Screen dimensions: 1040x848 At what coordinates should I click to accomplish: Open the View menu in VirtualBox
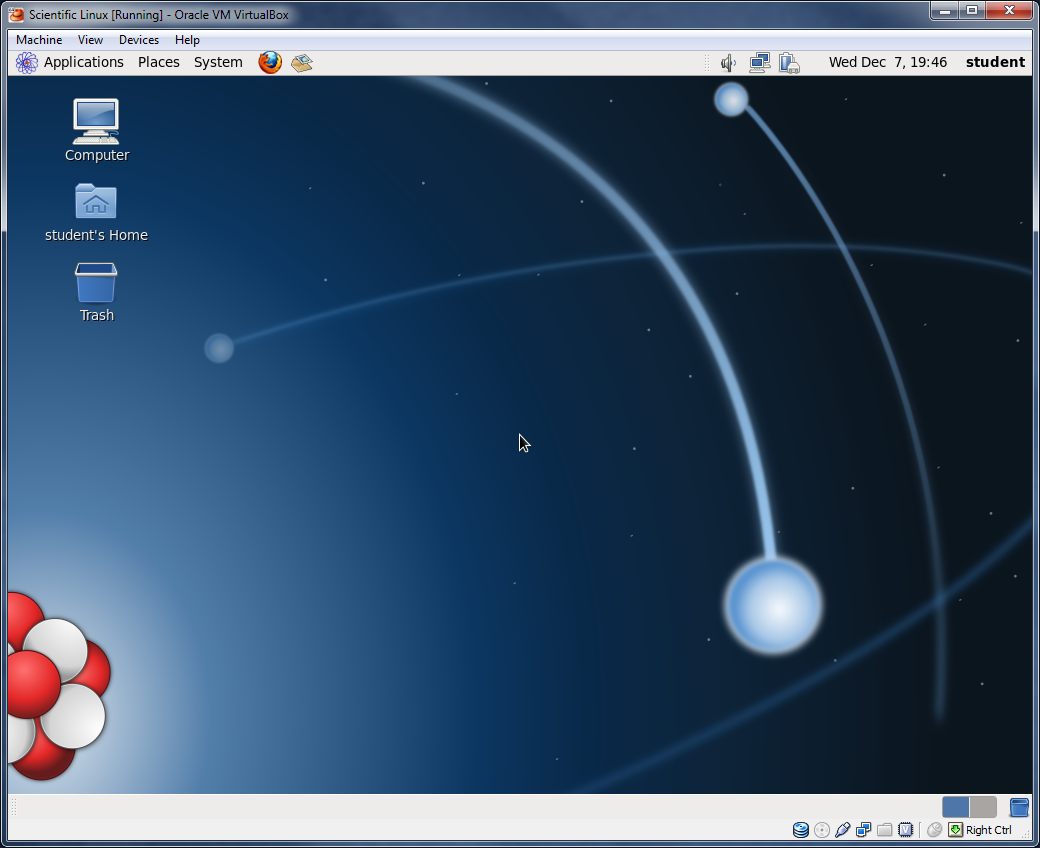tap(90, 40)
